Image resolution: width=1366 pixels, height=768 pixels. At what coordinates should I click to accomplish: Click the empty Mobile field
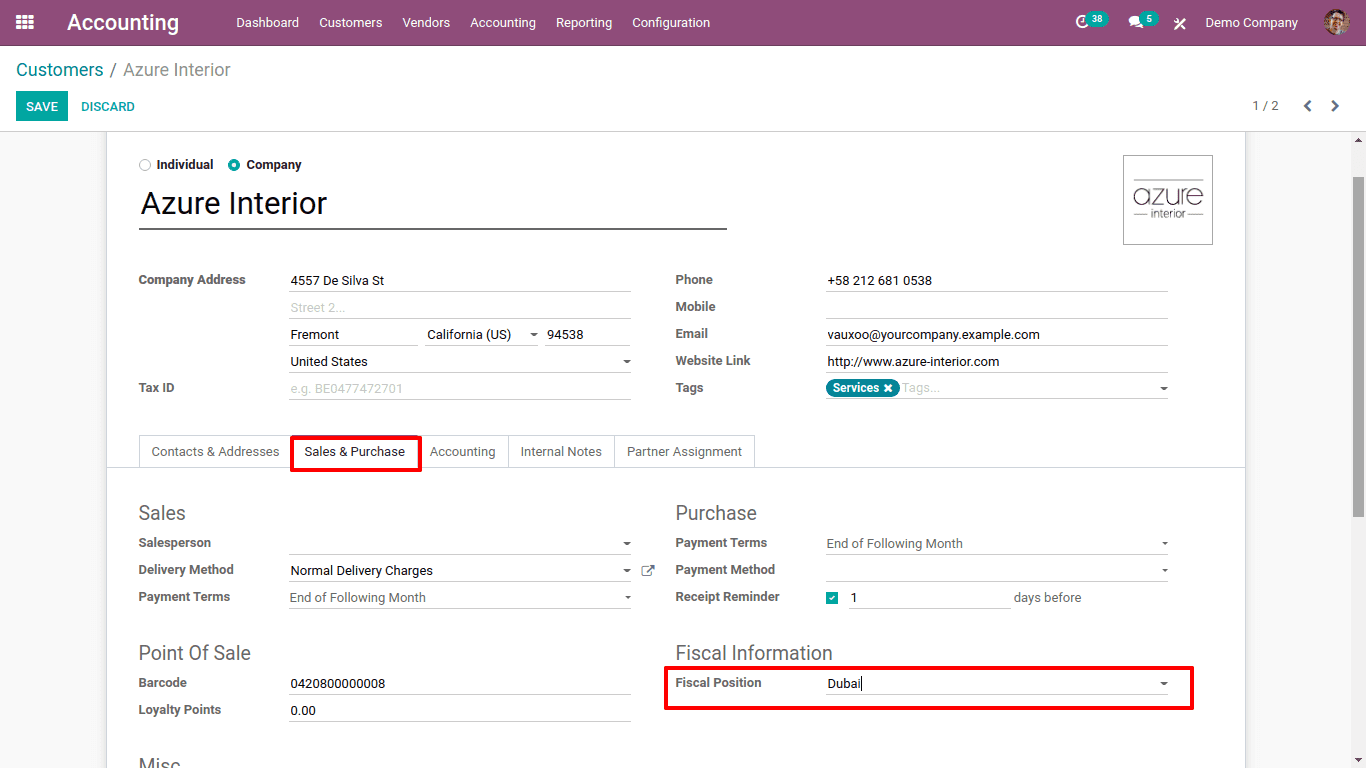[x=997, y=308]
